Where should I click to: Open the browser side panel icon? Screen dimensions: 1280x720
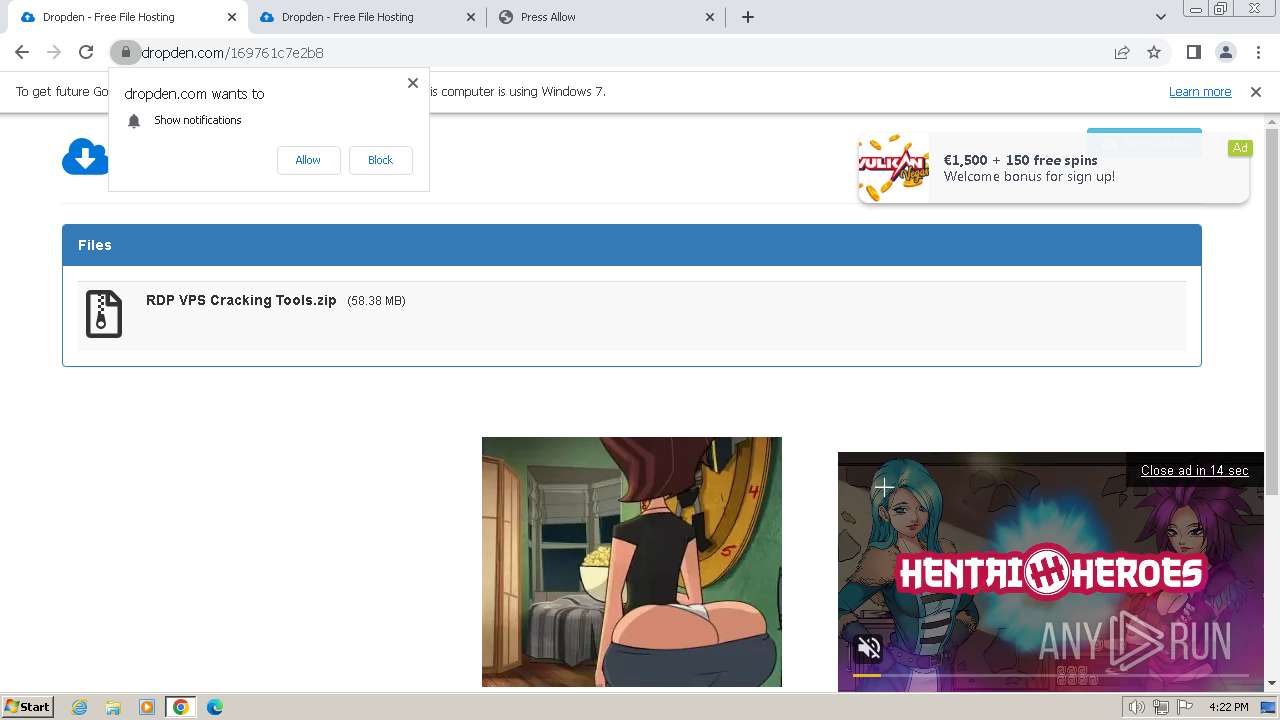[x=1193, y=52]
